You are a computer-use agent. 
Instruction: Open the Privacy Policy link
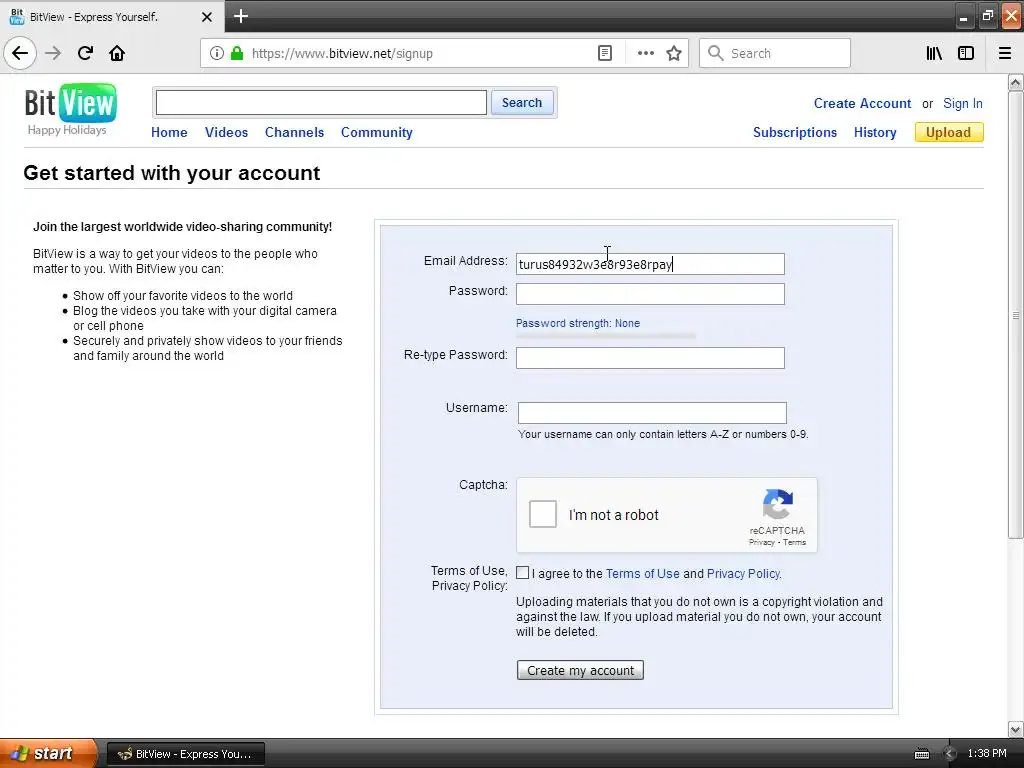click(x=743, y=573)
